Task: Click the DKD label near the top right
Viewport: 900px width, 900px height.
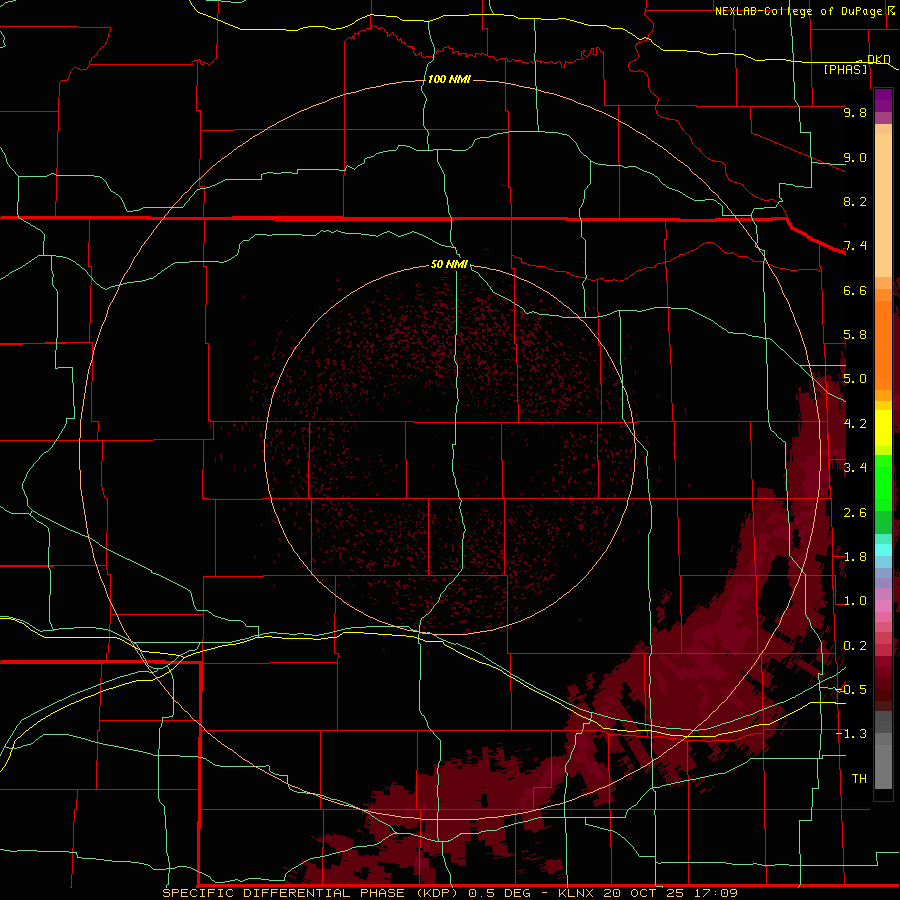Action: (879, 60)
